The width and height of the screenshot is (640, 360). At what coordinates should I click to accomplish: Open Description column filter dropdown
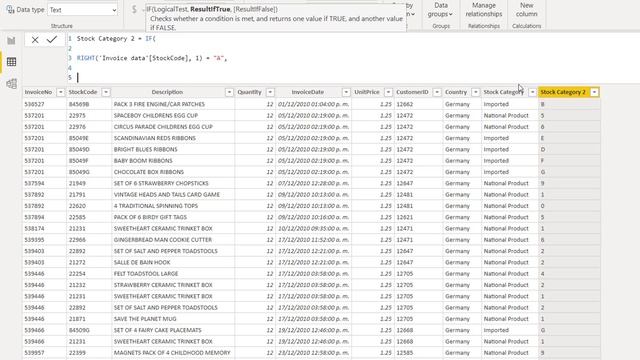(x=229, y=92)
